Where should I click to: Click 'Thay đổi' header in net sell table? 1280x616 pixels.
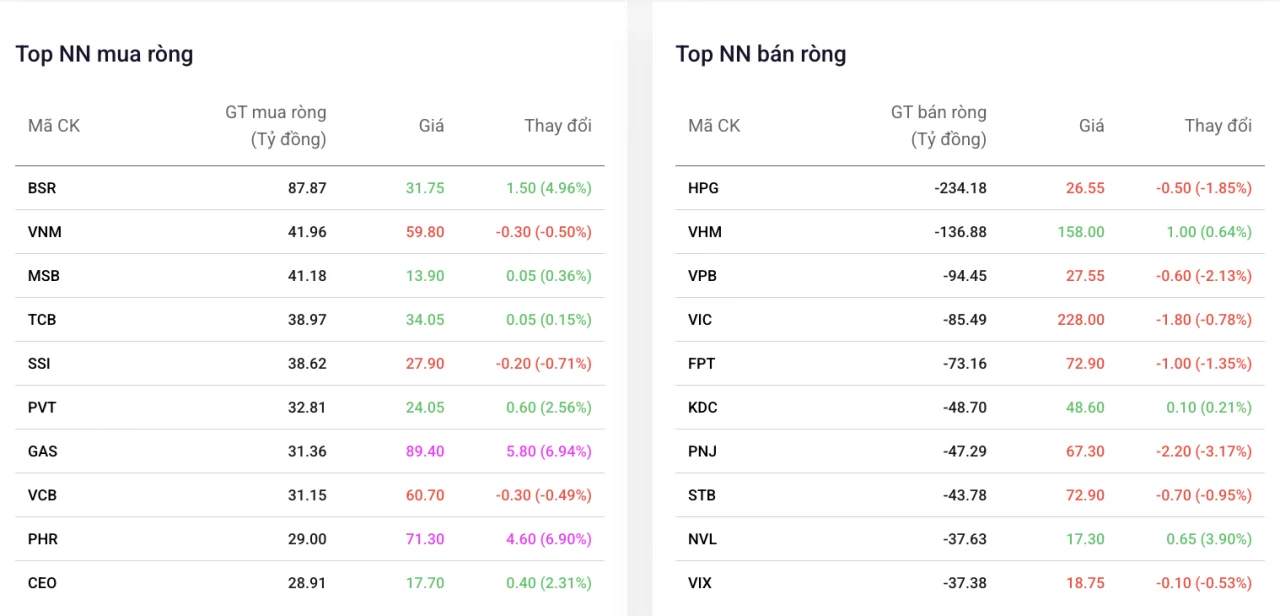(1218, 126)
